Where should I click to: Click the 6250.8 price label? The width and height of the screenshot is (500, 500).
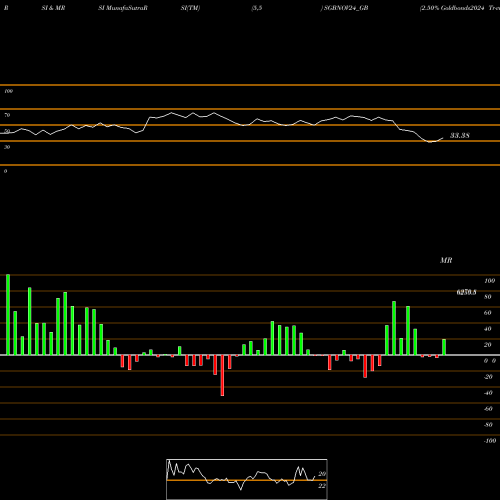466,292
